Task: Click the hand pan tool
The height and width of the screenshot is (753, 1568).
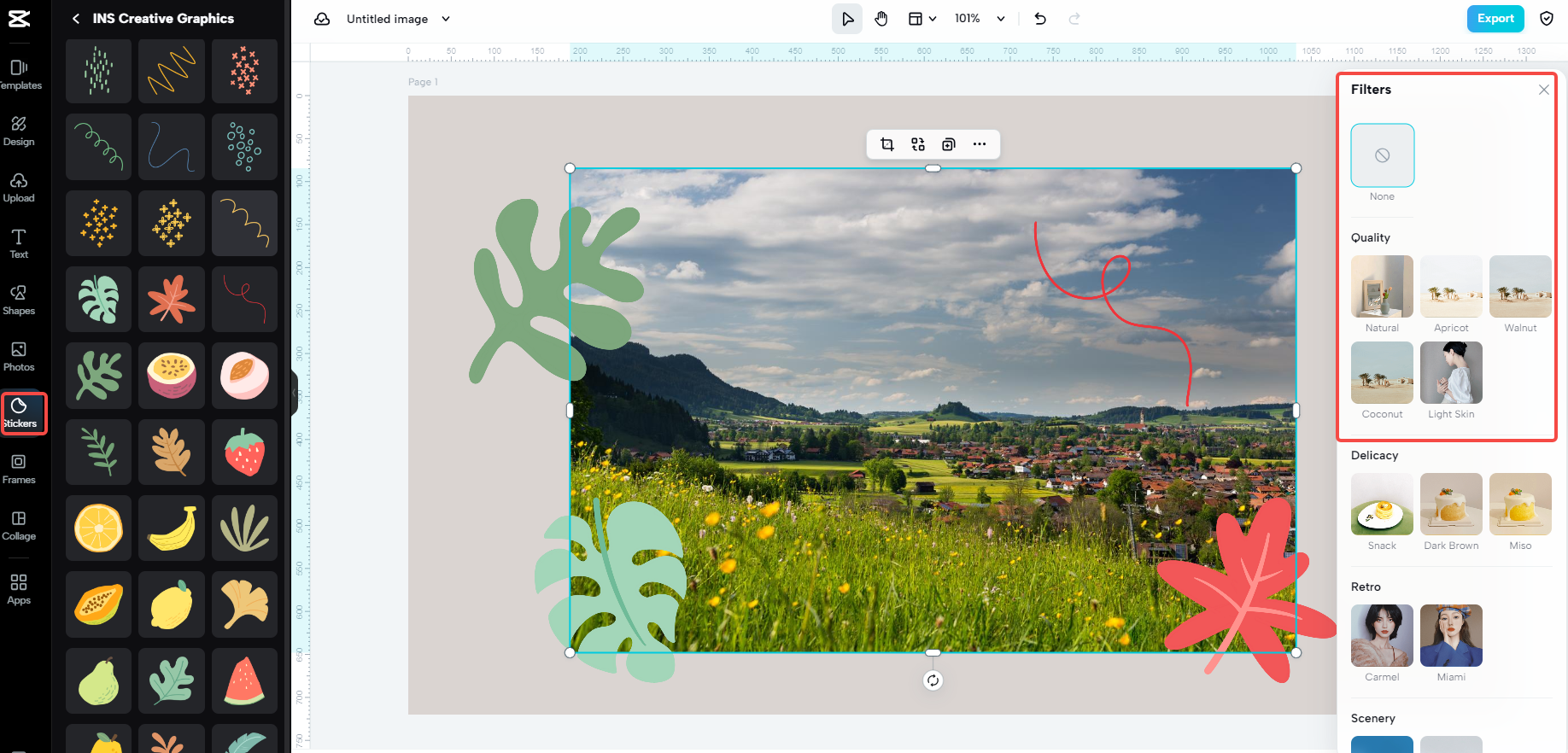Action: click(x=881, y=19)
